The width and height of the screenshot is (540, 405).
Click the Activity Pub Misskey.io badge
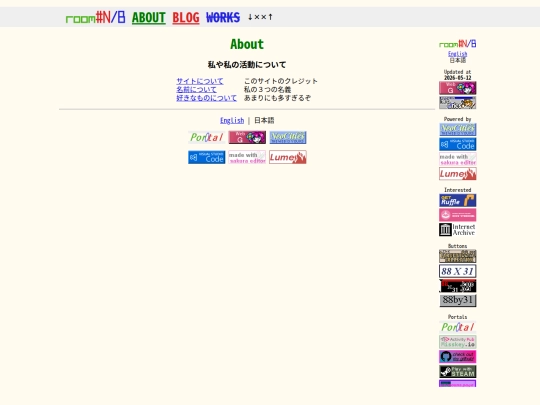(458, 342)
